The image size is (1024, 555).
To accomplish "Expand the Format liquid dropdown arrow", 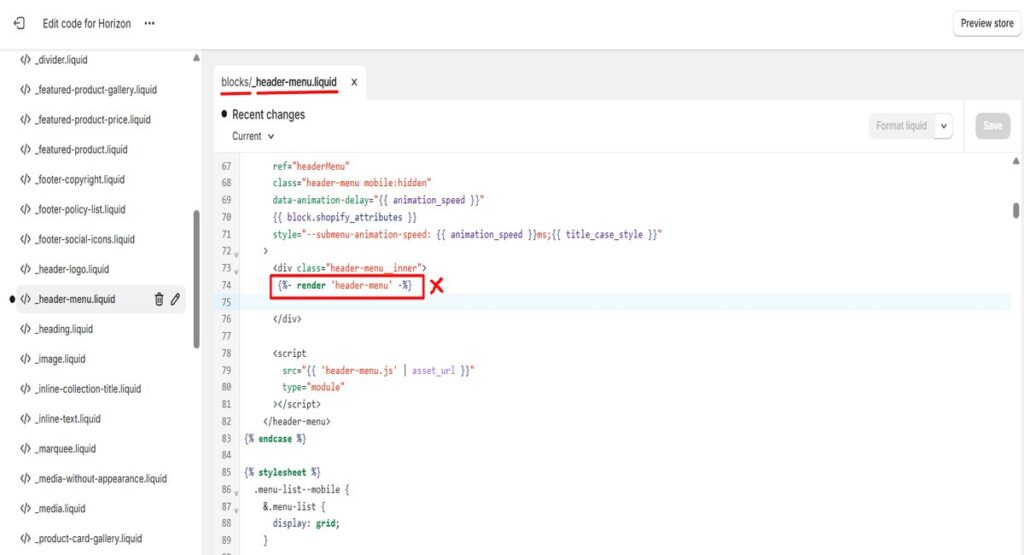I will [x=944, y=126].
